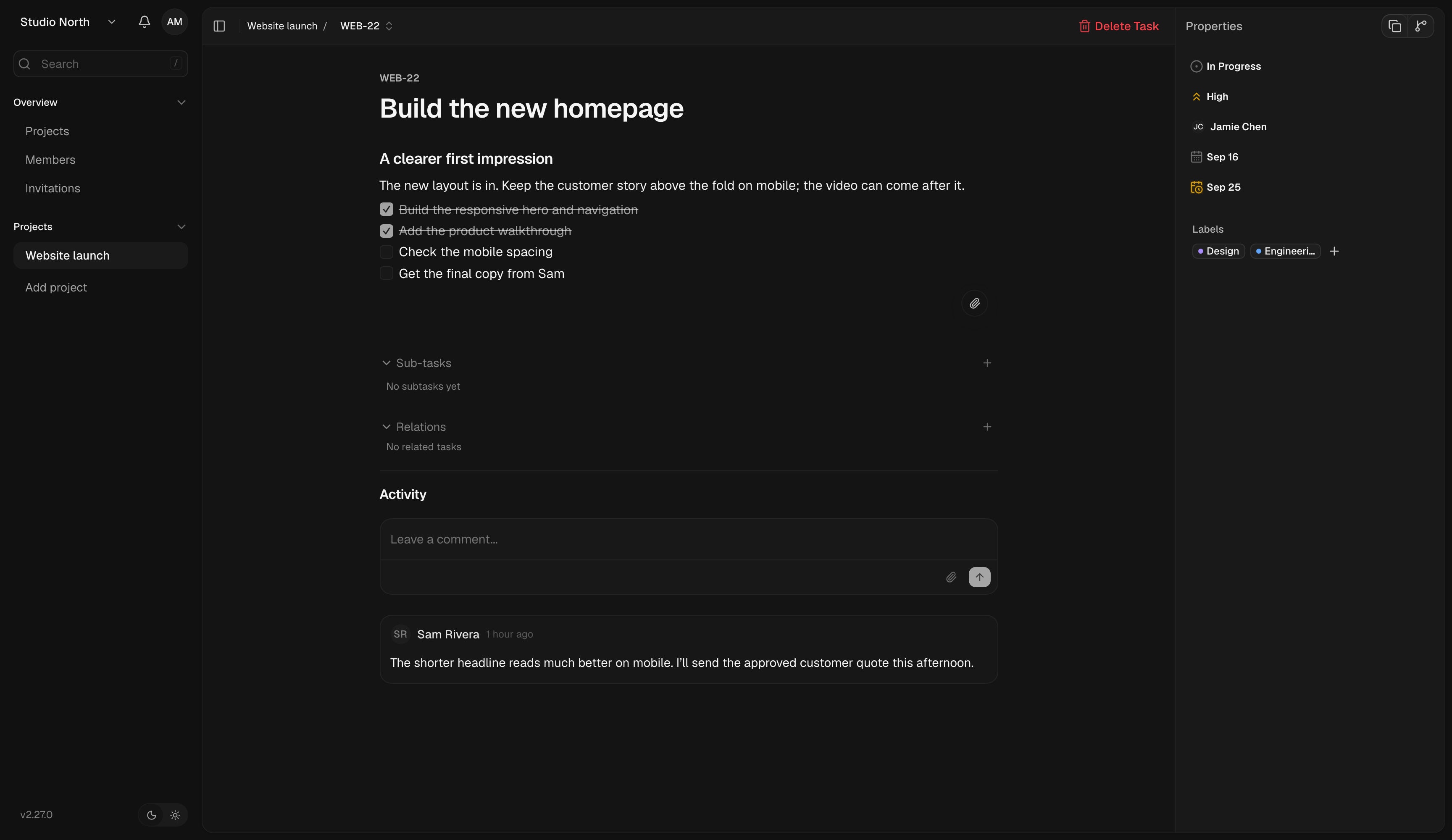Click the AM user avatar
The width and height of the screenshot is (1452, 840).
coord(175,22)
